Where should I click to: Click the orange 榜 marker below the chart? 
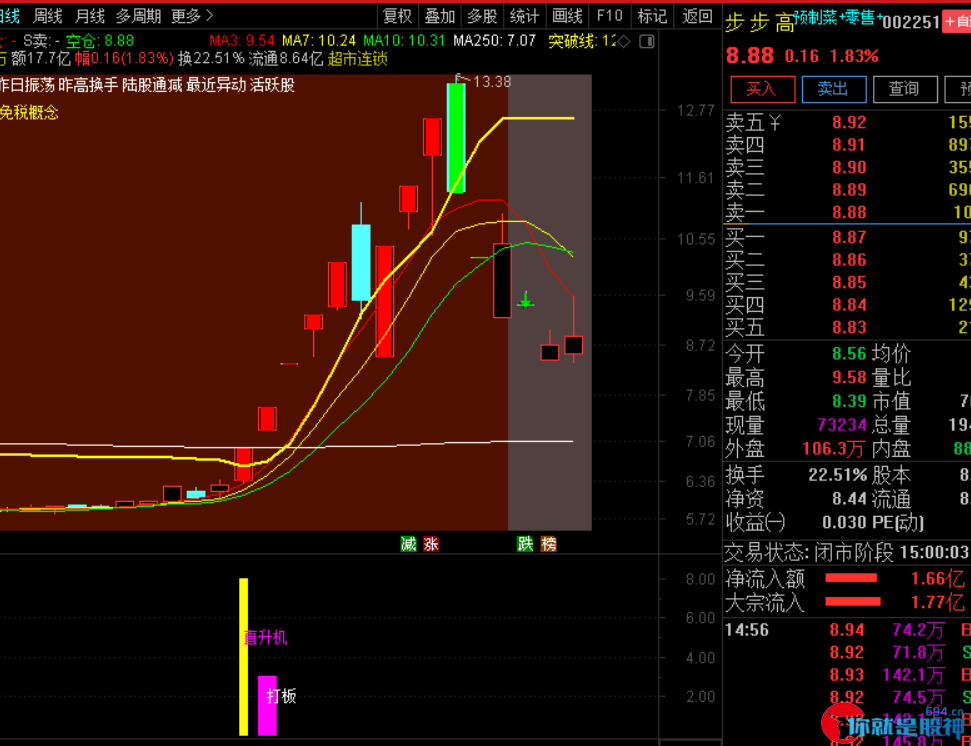coord(549,544)
